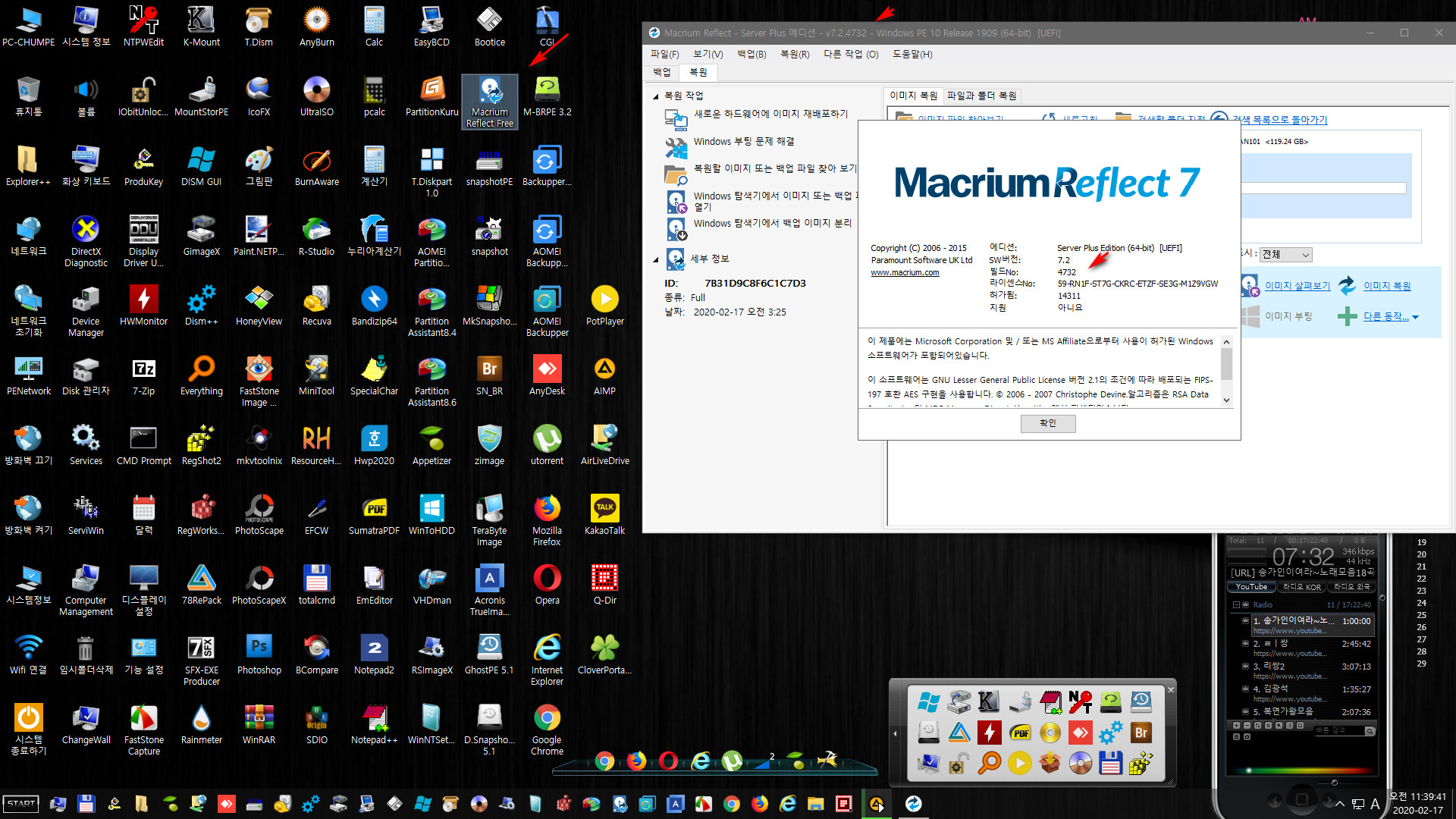Launch the KakaoTalk desktop icon

pos(604,515)
